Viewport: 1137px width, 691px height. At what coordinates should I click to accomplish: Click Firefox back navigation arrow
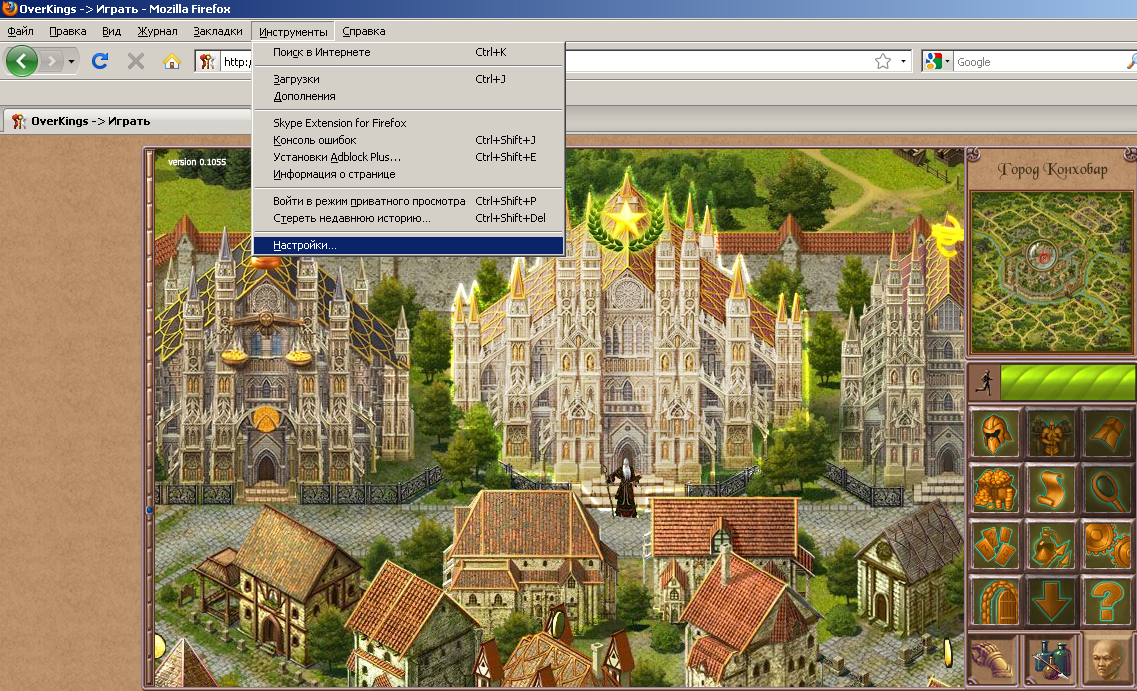click(x=22, y=61)
